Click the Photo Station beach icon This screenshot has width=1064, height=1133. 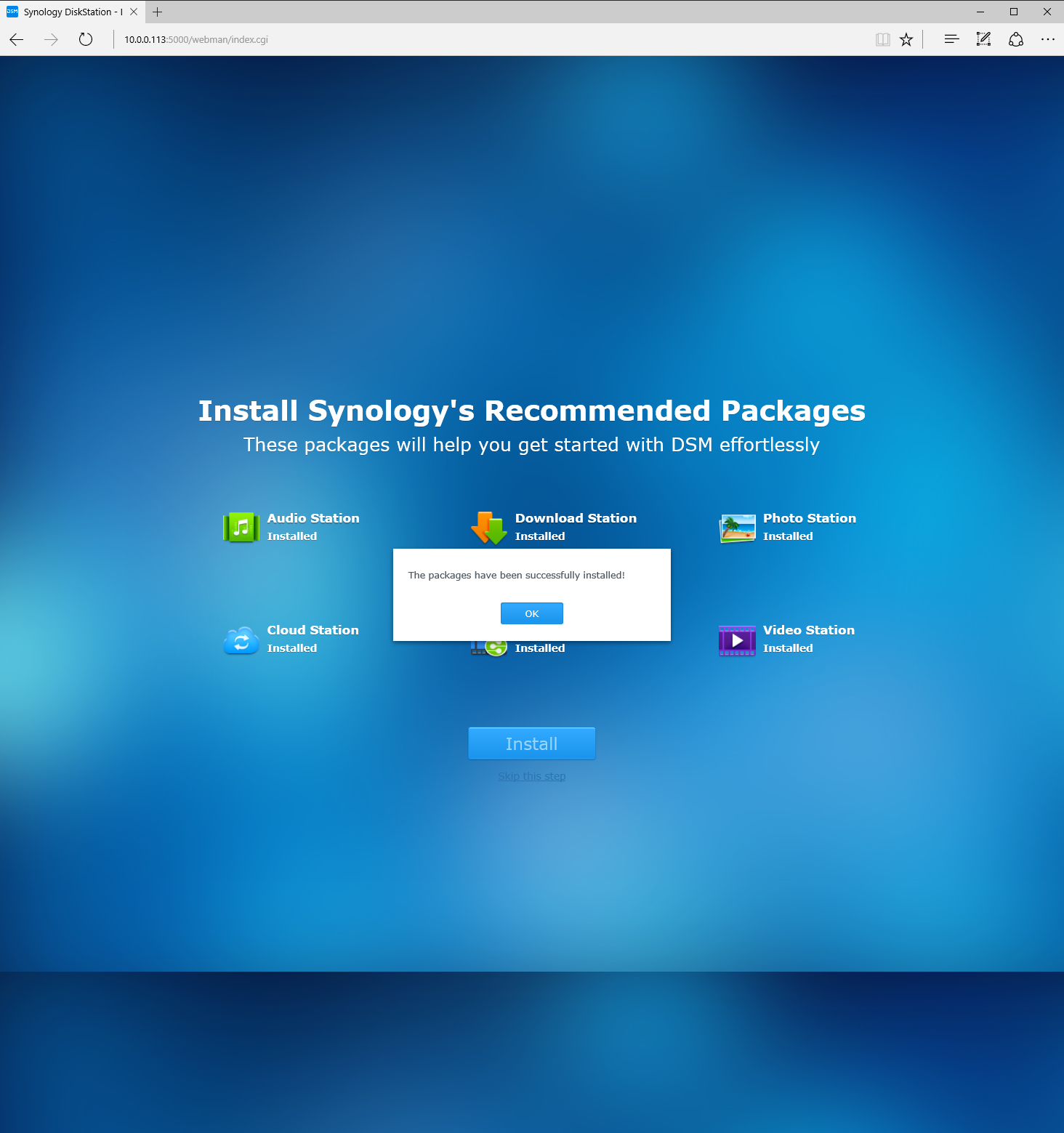pyautogui.click(x=737, y=528)
